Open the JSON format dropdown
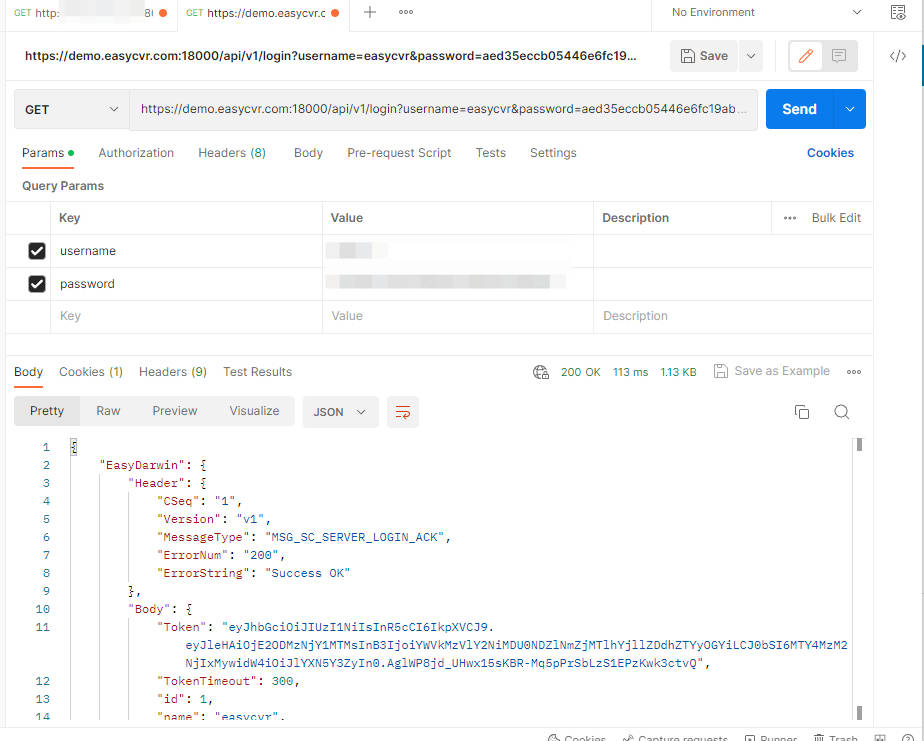 pos(340,412)
